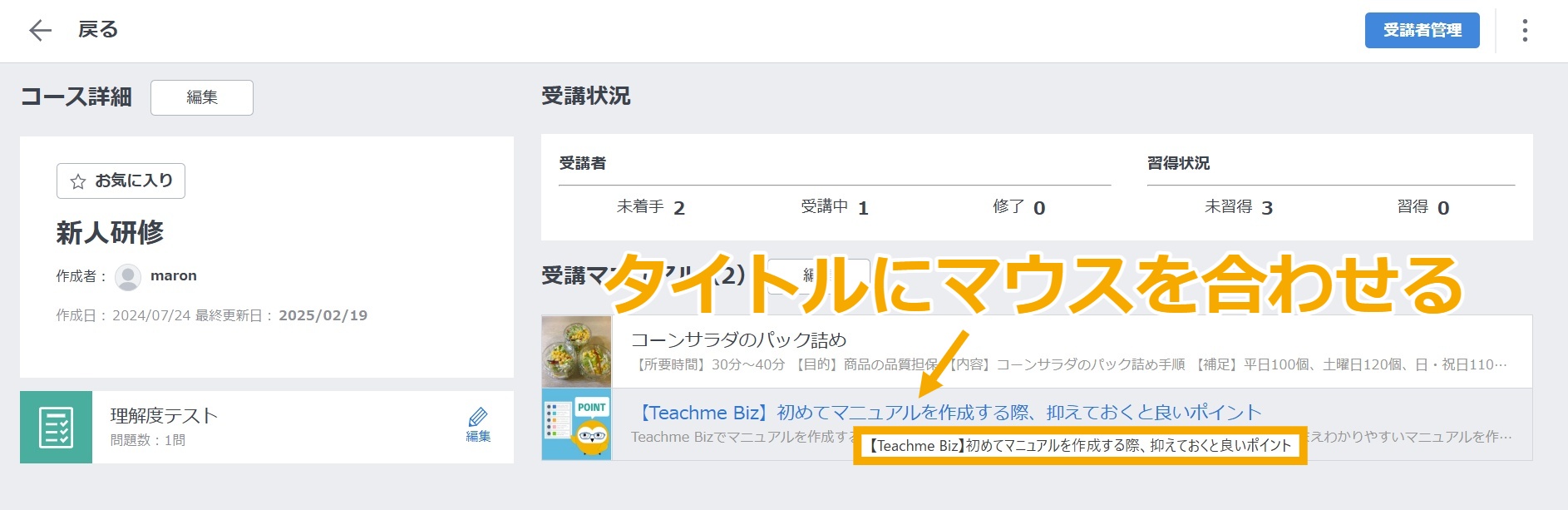
Task: Click the 戻る text label
Action: click(x=98, y=30)
